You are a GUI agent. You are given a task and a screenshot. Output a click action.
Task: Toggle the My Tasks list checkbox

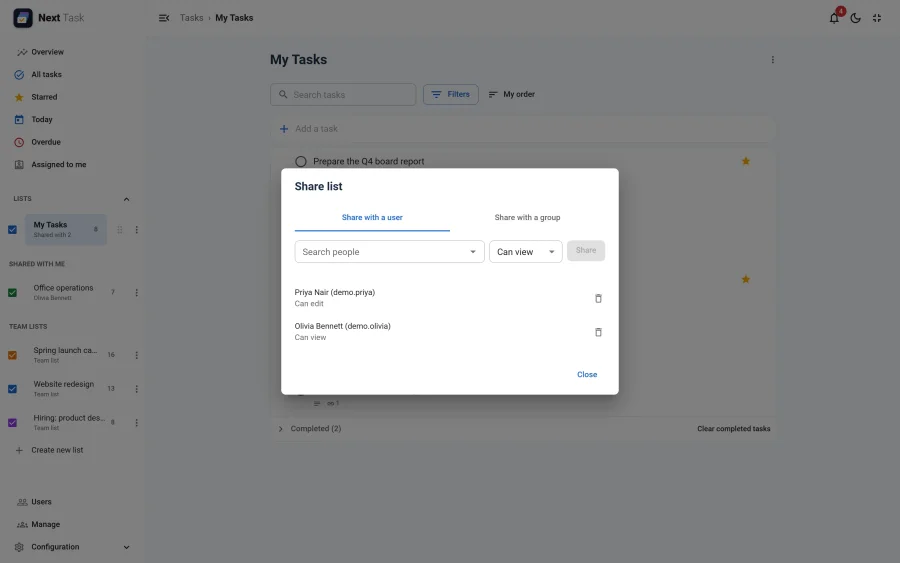tap(12, 230)
